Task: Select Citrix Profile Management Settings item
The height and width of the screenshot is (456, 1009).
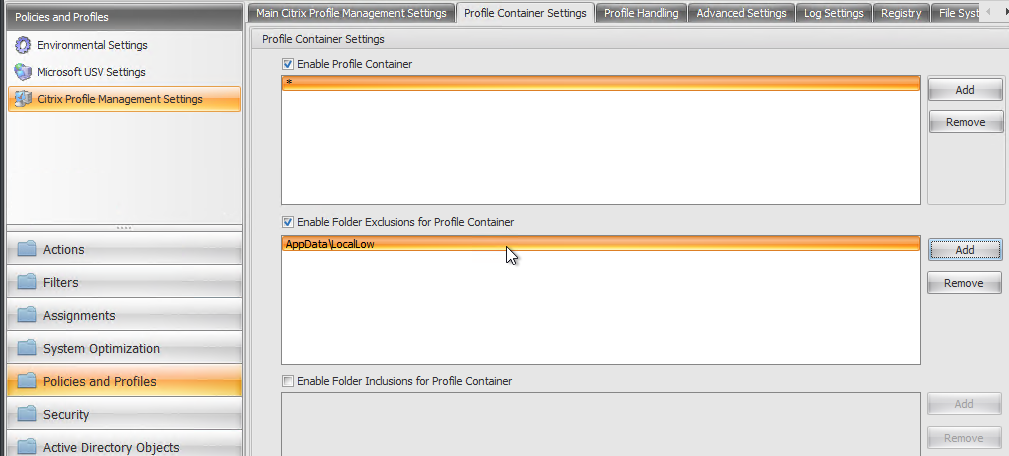Action: click(x=124, y=99)
